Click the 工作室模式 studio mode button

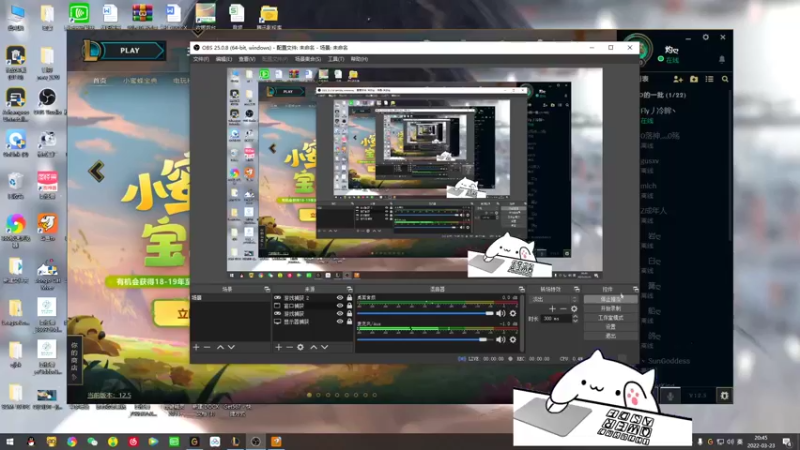click(x=611, y=318)
